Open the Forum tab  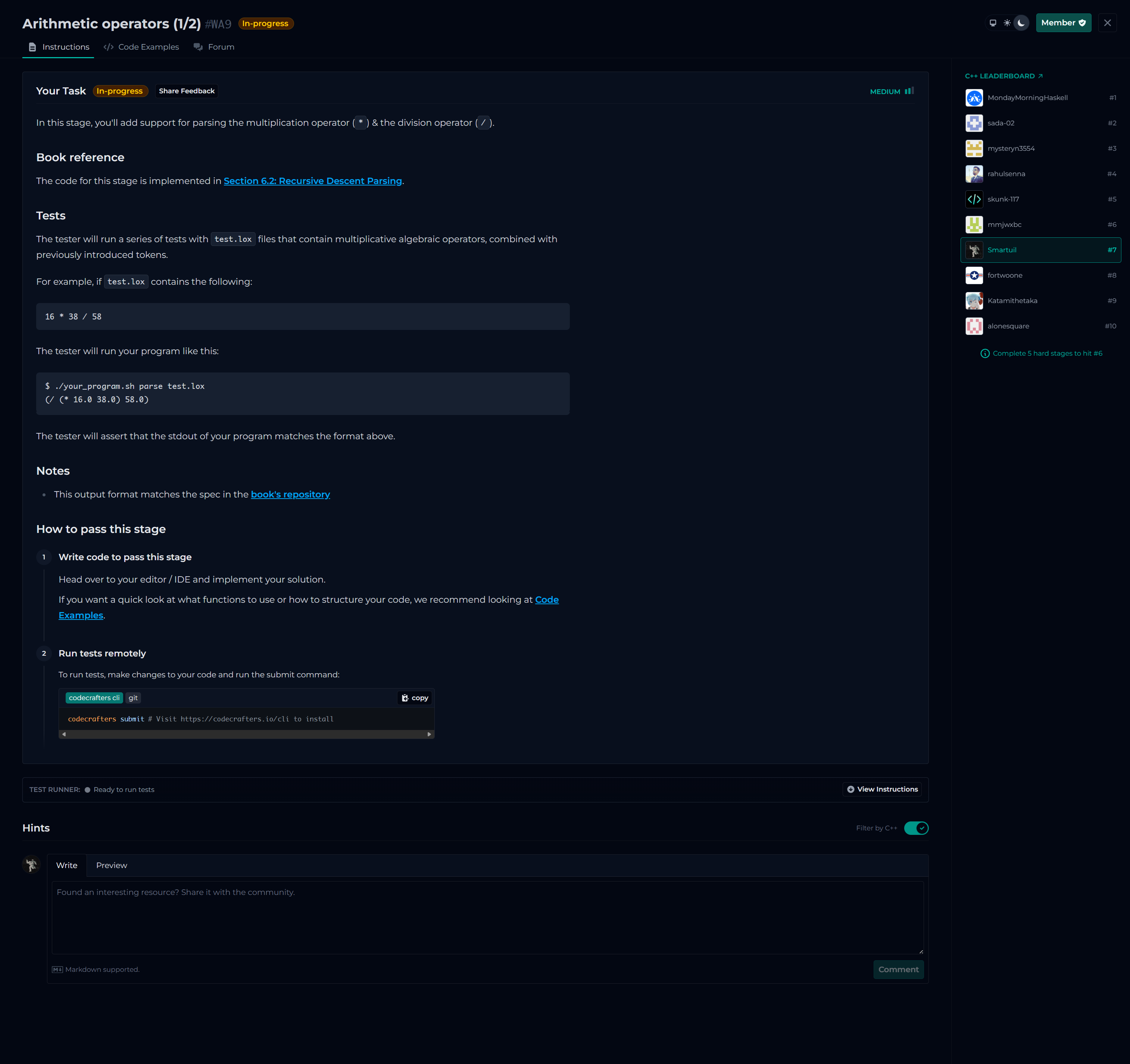(x=214, y=47)
